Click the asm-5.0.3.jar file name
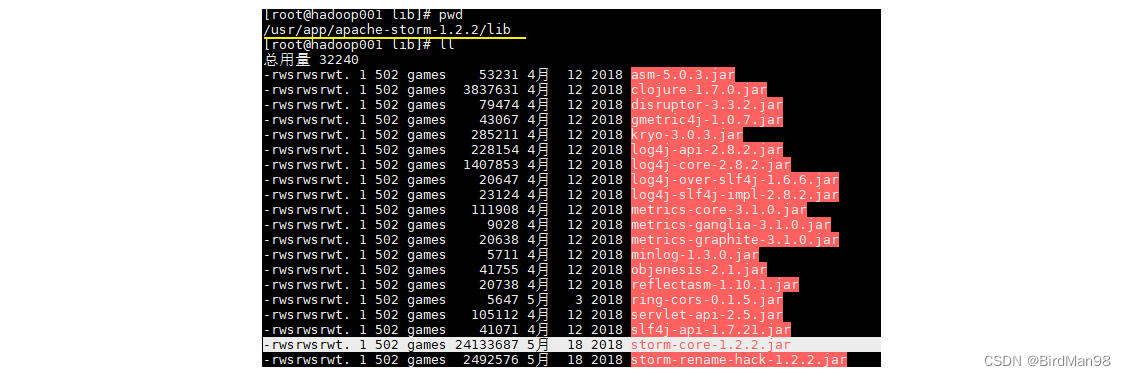 click(x=682, y=75)
